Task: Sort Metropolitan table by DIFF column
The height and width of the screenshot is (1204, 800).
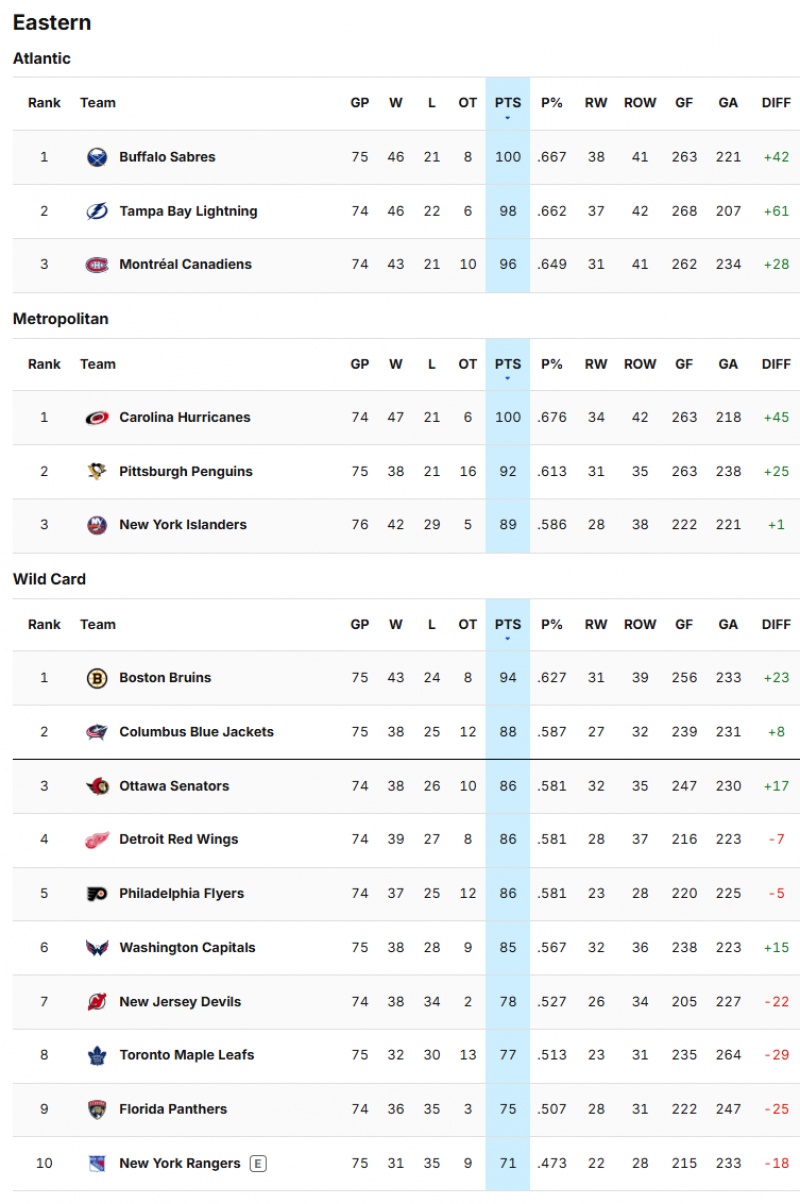Action: (776, 364)
